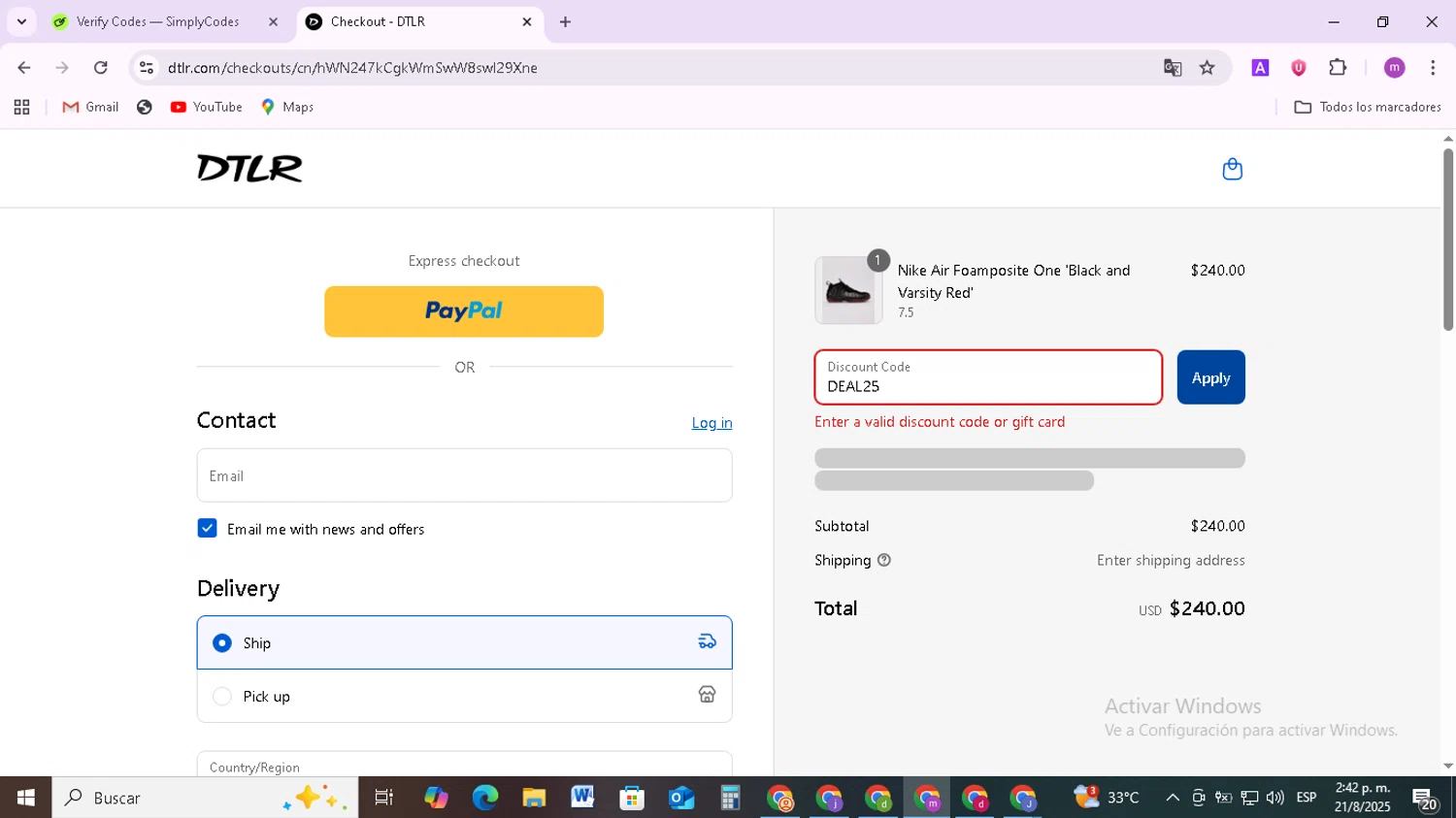Open Task View on the taskbar
The width and height of the screenshot is (1456, 818).
pyautogui.click(x=383, y=798)
